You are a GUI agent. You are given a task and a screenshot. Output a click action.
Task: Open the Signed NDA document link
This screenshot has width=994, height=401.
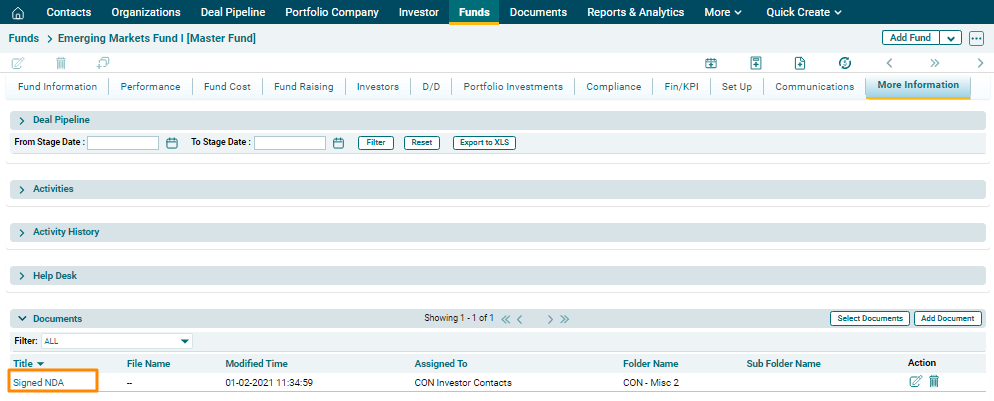38,382
